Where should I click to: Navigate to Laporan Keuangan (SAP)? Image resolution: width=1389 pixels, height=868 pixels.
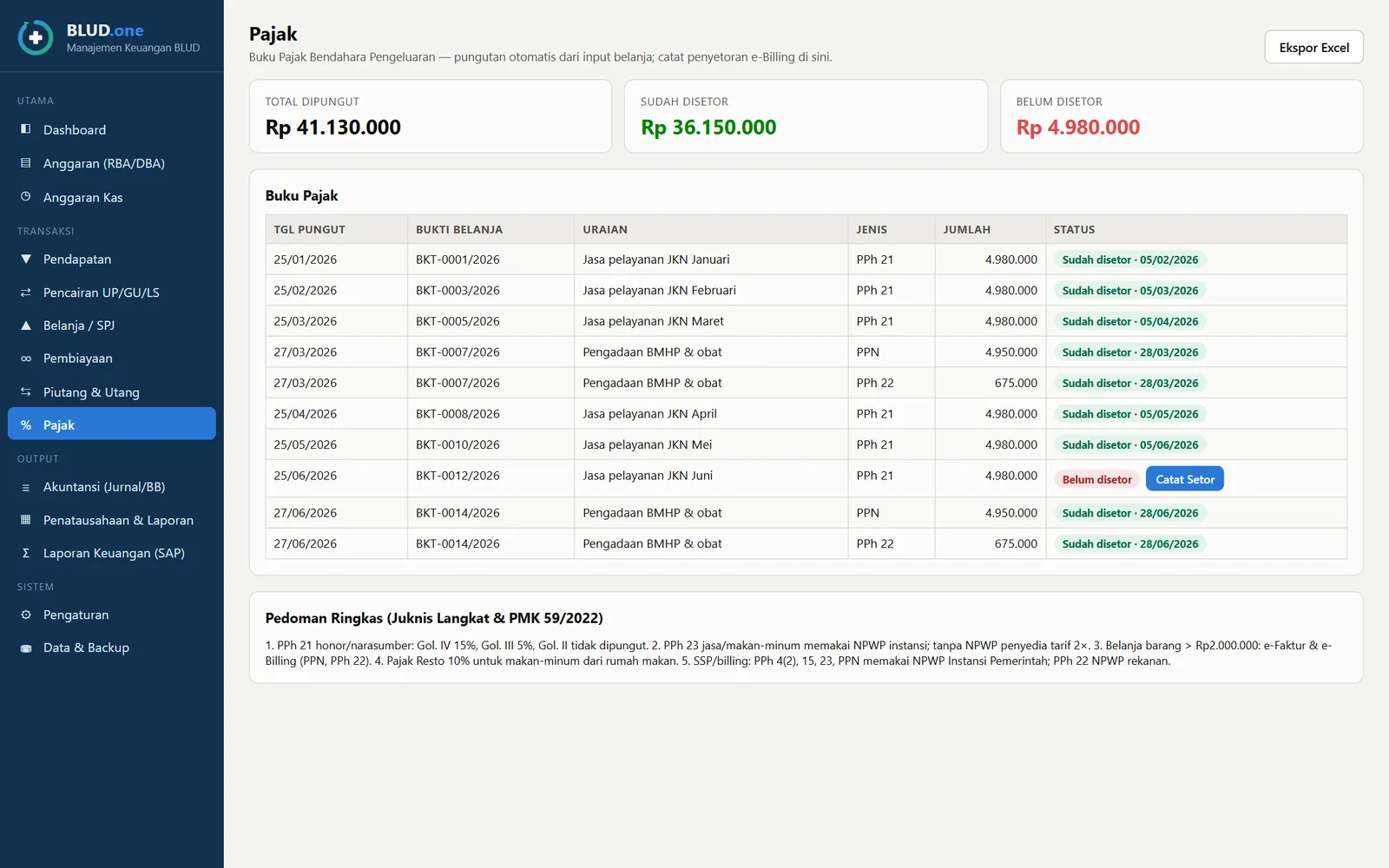(x=112, y=553)
